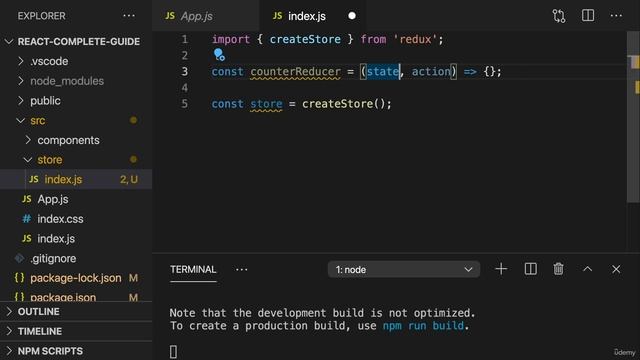Click 'npm run build' link in terminal
640x360 pixels.
point(423,326)
